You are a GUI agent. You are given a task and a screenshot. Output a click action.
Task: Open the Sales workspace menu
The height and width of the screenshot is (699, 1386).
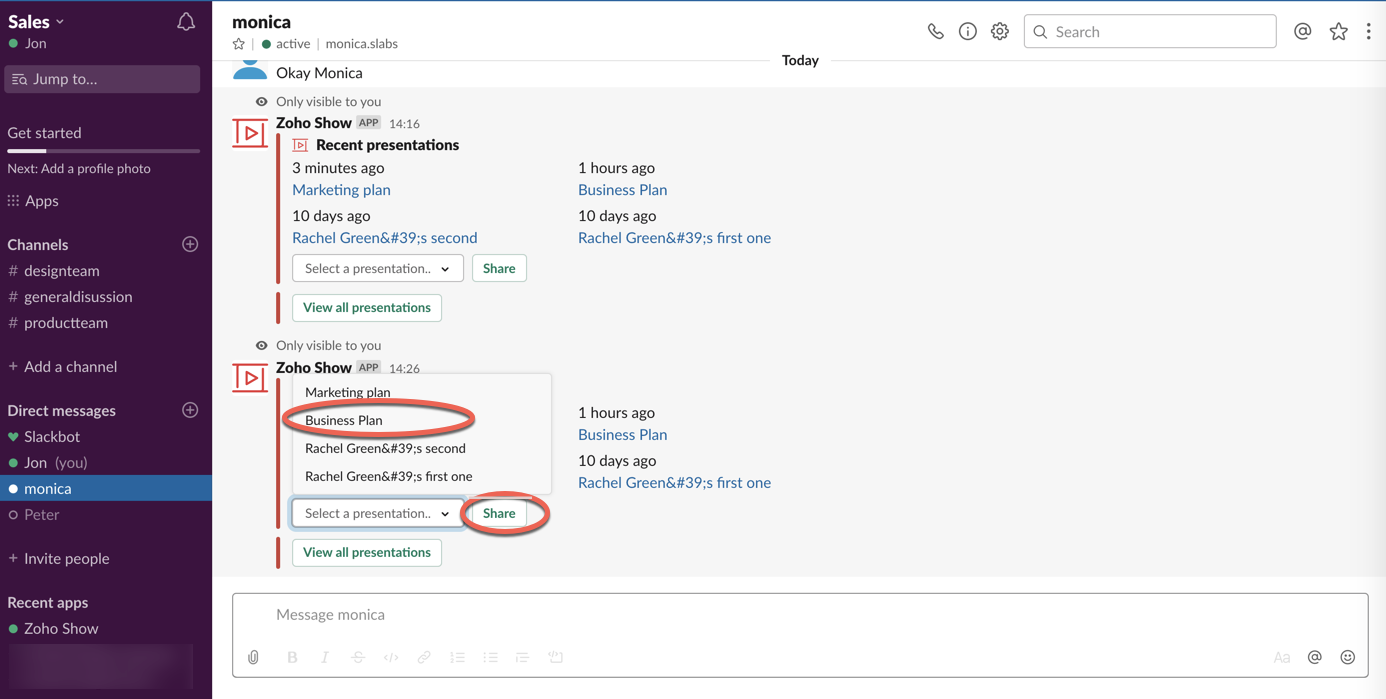36,21
